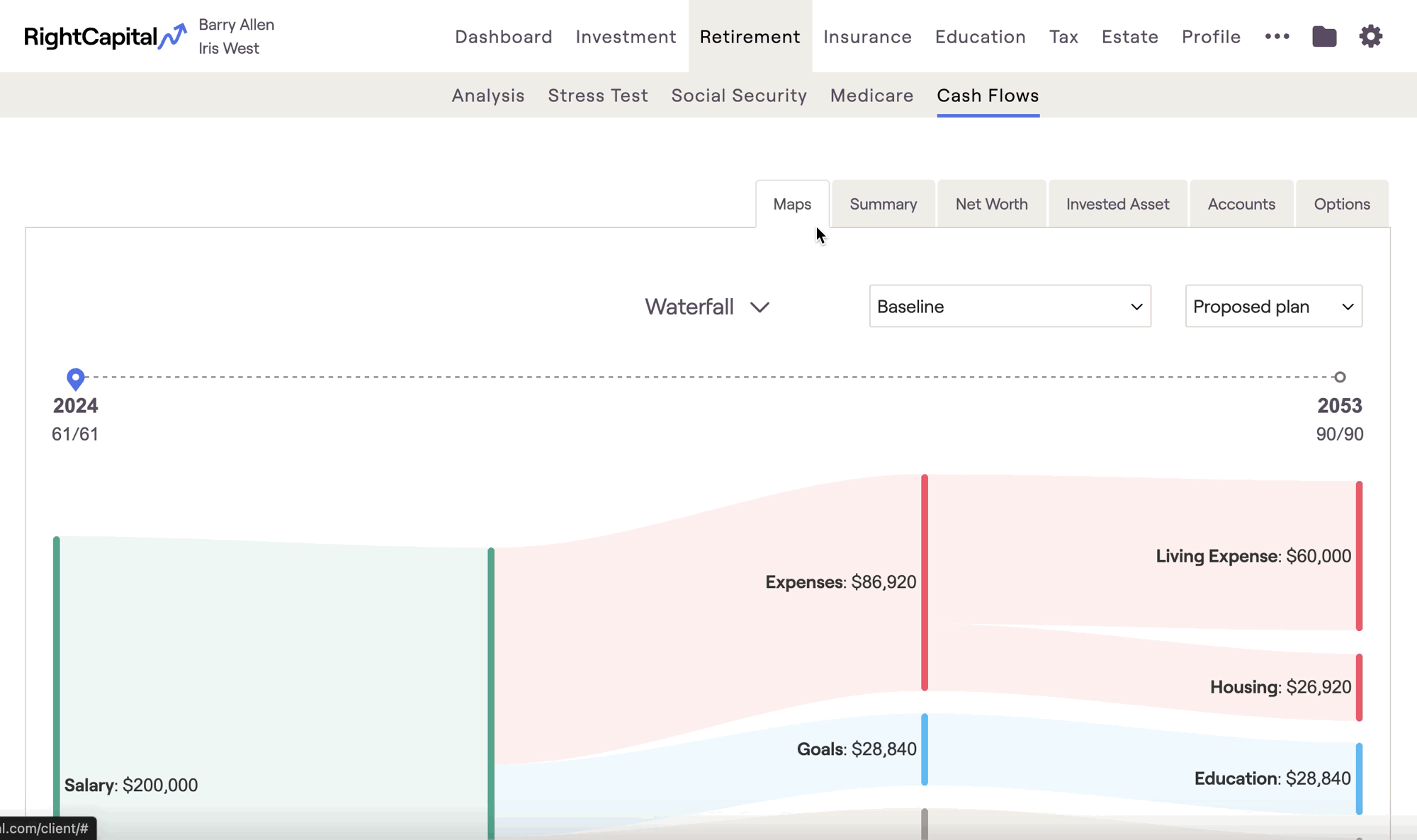Open the Investment menu item

pyautogui.click(x=626, y=37)
